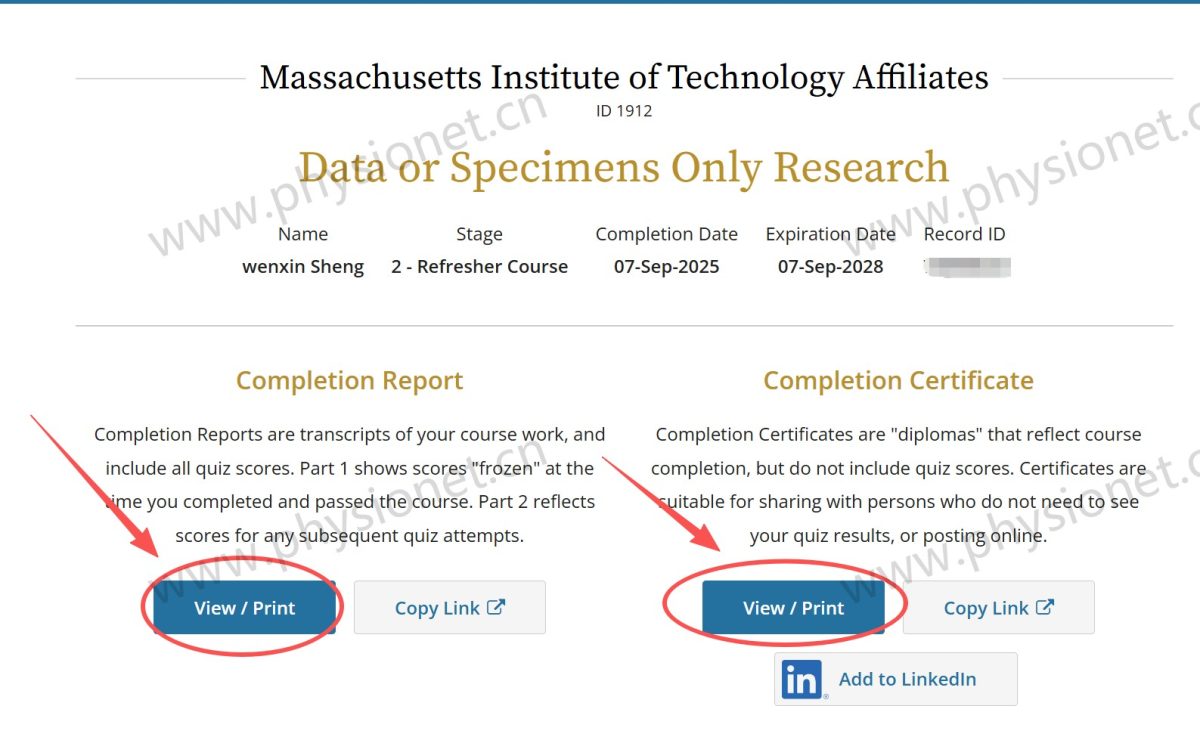This screenshot has width=1200, height=737.
Task: Click the 2 - Refresher Course stage value
Action: [479, 267]
